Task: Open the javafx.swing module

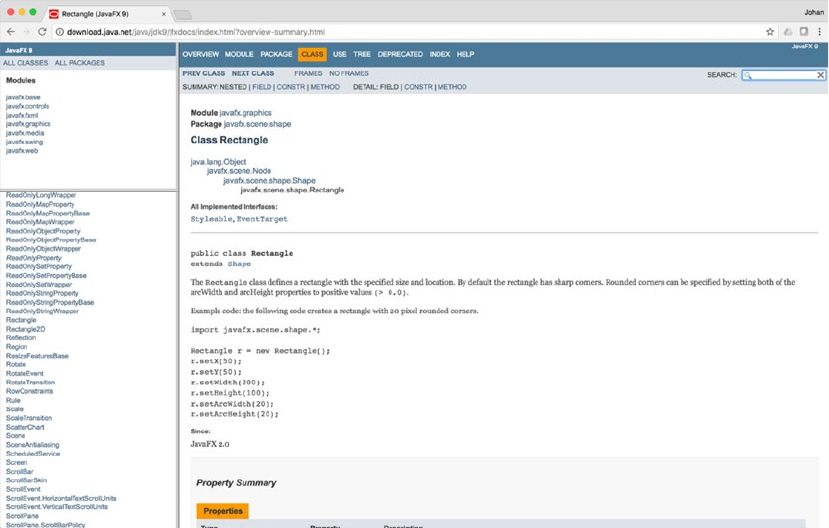Action: 24,142
